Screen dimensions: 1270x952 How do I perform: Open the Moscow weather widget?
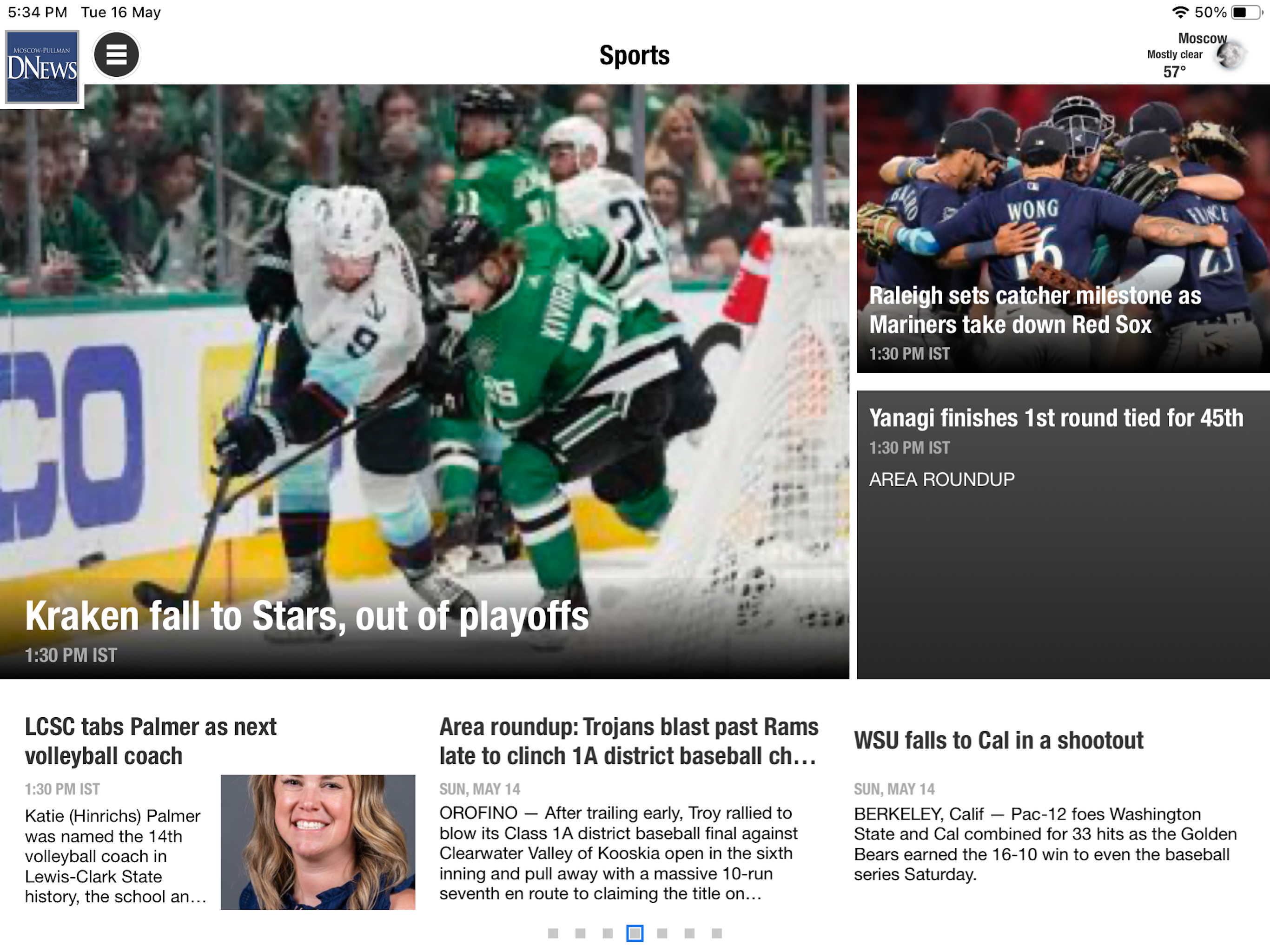click(x=1196, y=56)
